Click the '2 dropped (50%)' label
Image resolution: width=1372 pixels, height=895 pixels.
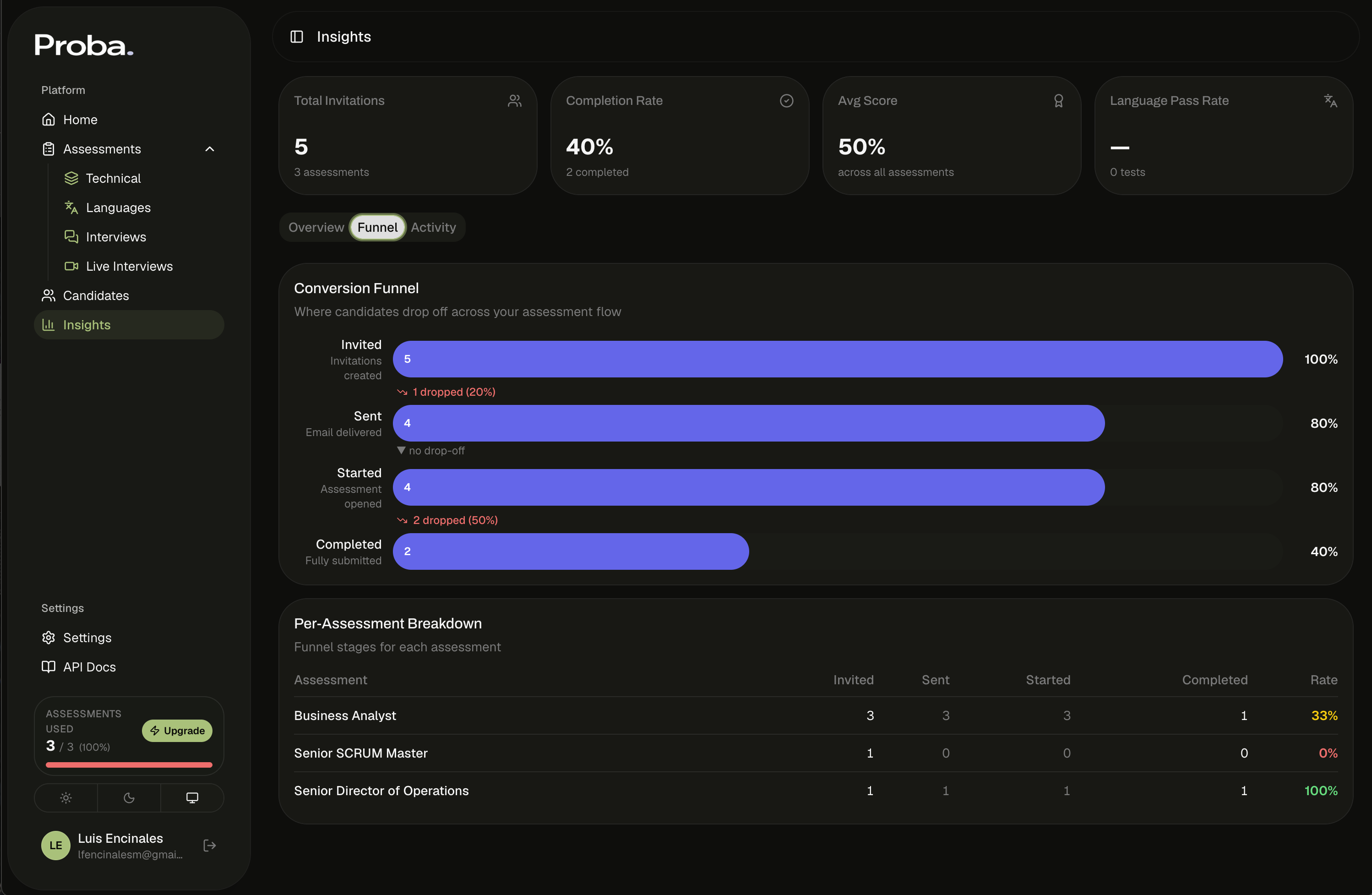pos(455,520)
